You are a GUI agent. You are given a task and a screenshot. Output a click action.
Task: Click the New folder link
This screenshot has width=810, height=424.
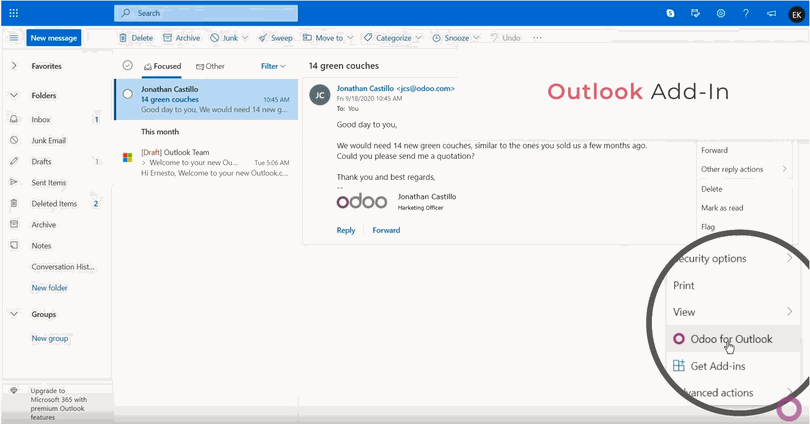[x=50, y=288]
